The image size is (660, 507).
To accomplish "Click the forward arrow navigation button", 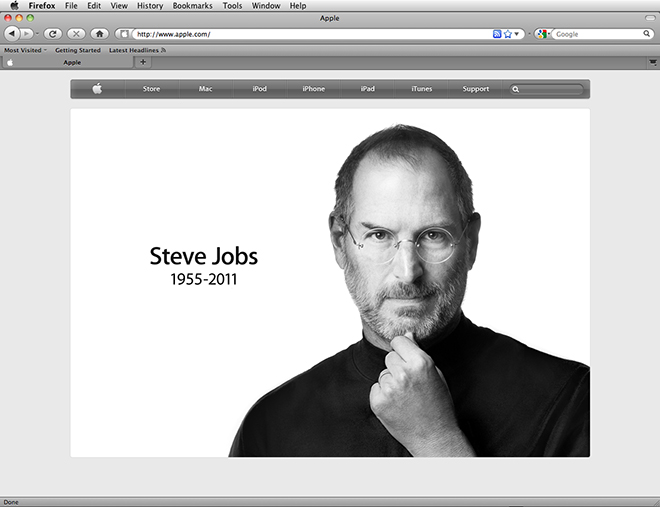I will tap(26, 34).
